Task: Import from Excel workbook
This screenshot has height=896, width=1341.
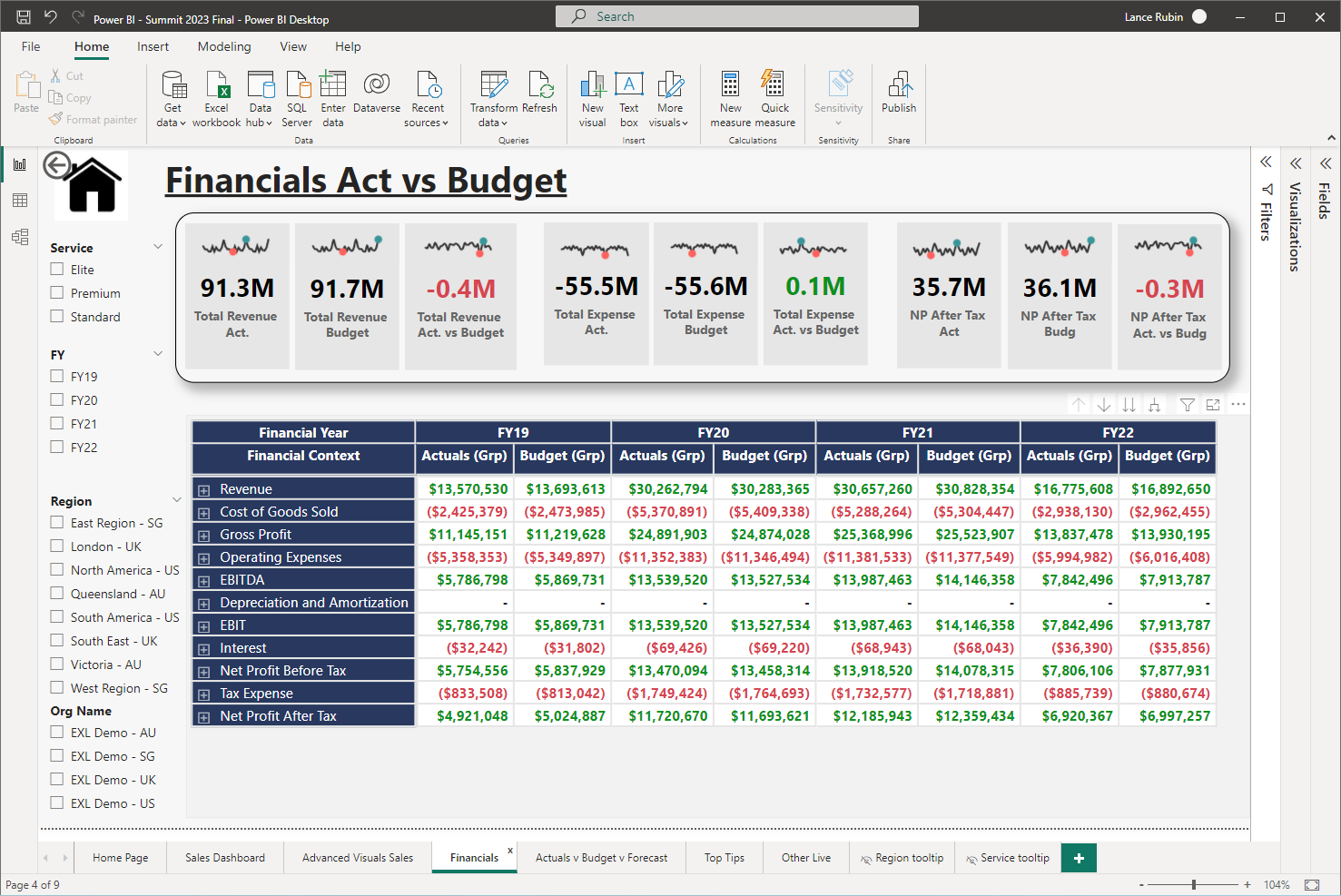Action: click(x=217, y=100)
